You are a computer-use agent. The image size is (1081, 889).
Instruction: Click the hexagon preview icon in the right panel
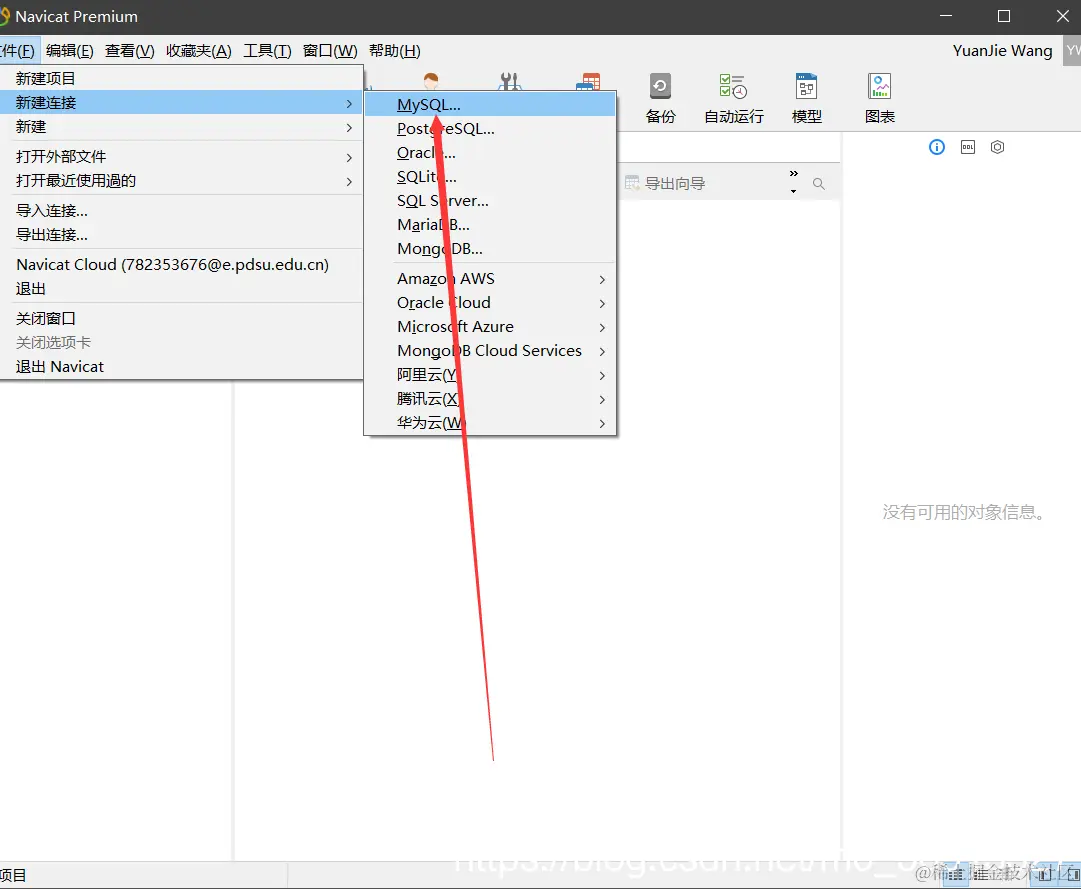[x=998, y=147]
